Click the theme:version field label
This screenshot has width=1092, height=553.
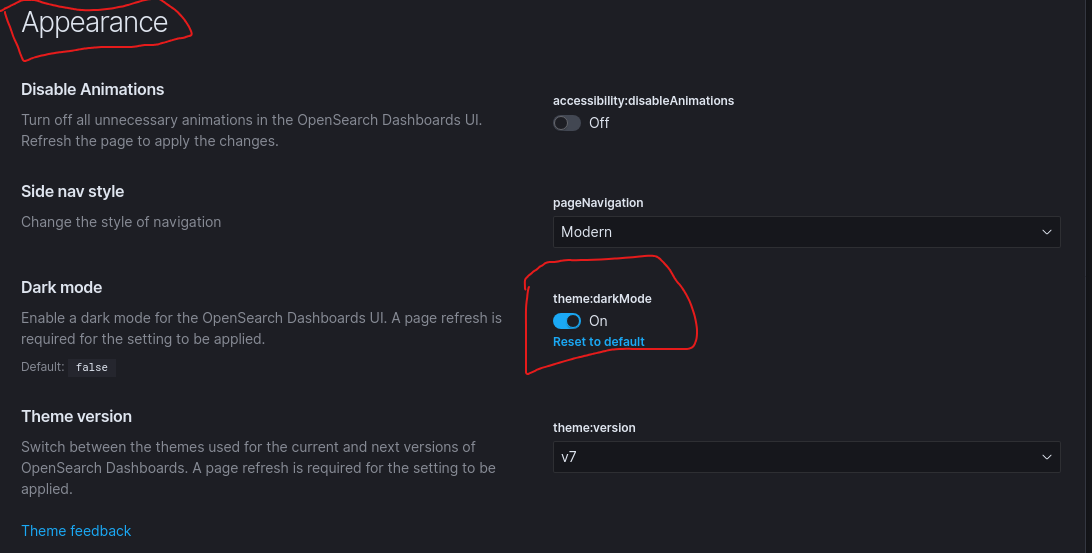[594, 428]
